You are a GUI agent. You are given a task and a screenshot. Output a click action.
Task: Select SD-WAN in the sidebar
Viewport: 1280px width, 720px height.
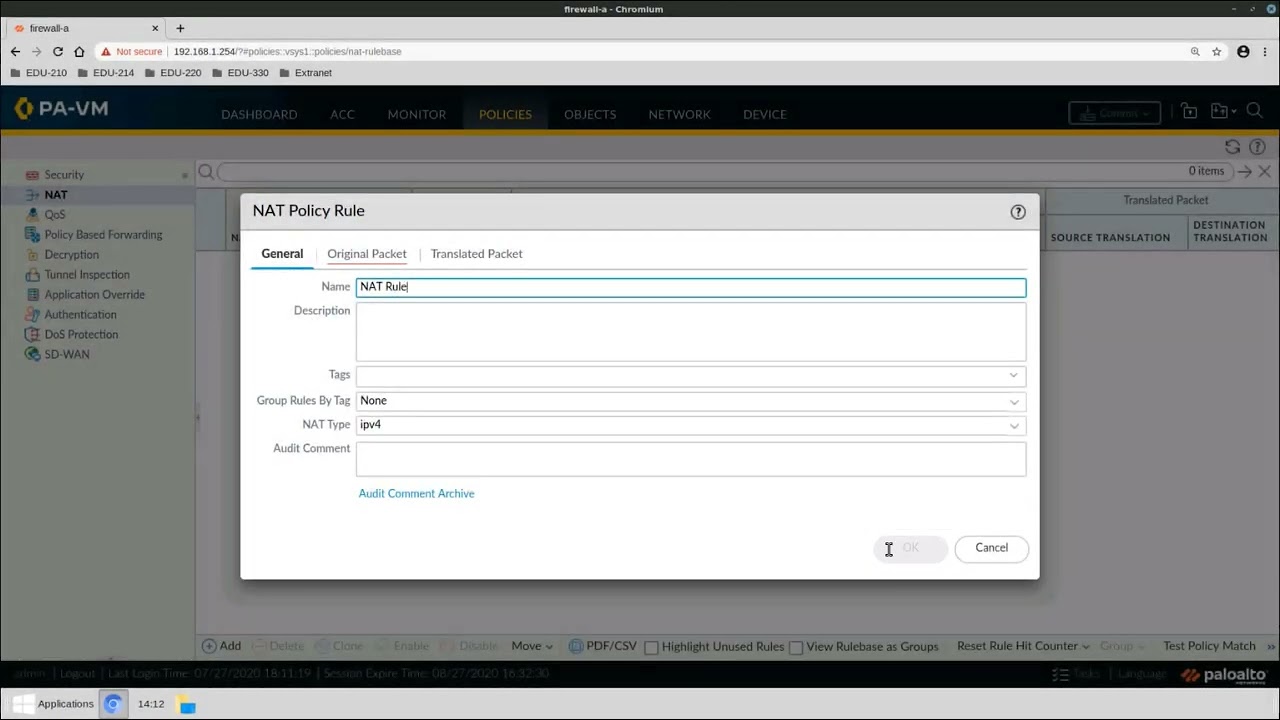pos(67,355)
